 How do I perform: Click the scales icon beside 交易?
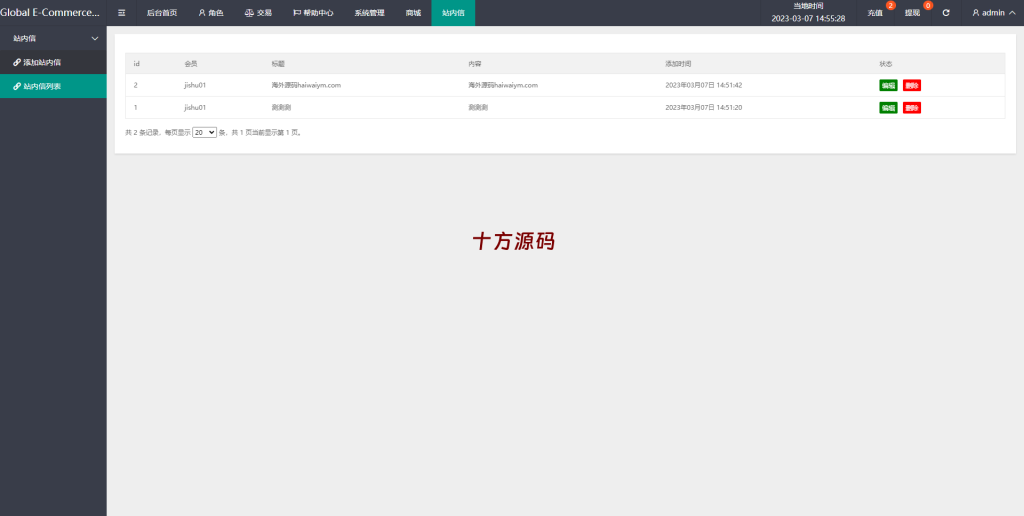point(249,13)
